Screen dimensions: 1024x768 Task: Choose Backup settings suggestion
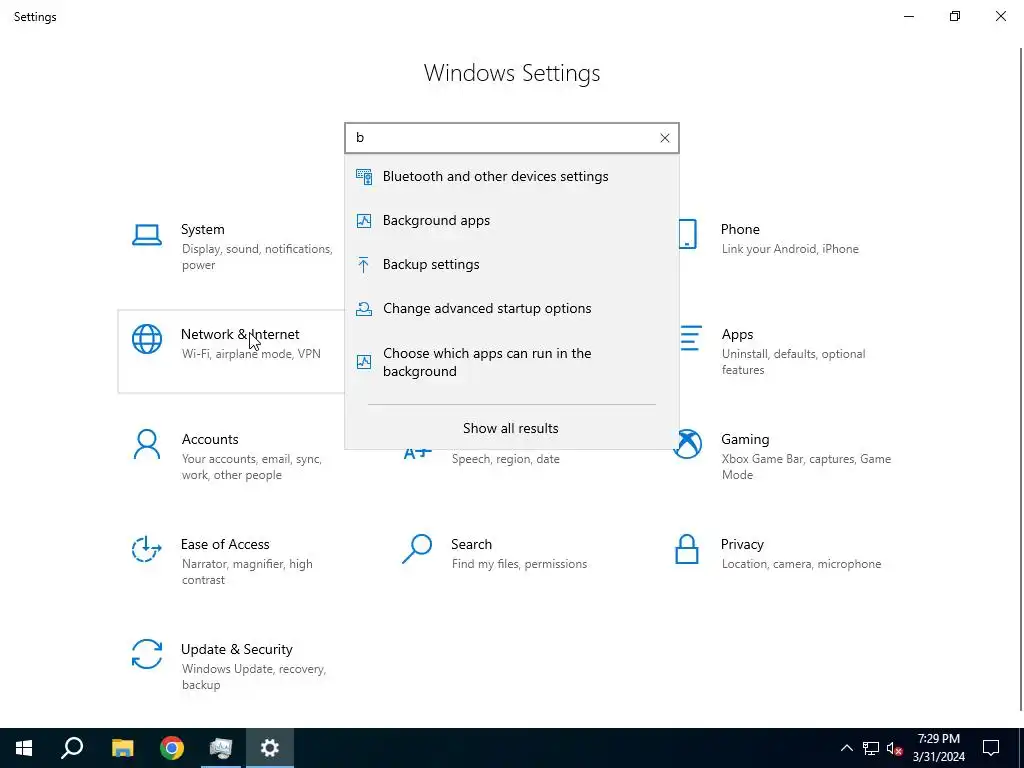click(x=512, y=264)
